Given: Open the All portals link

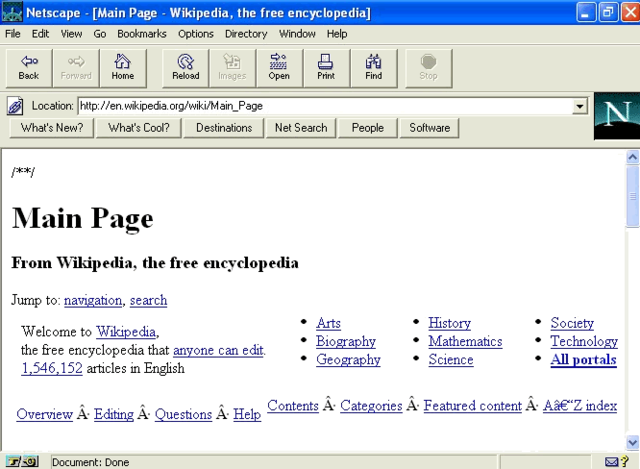Looking at the screenshot, I should click(x=584, y=360).
